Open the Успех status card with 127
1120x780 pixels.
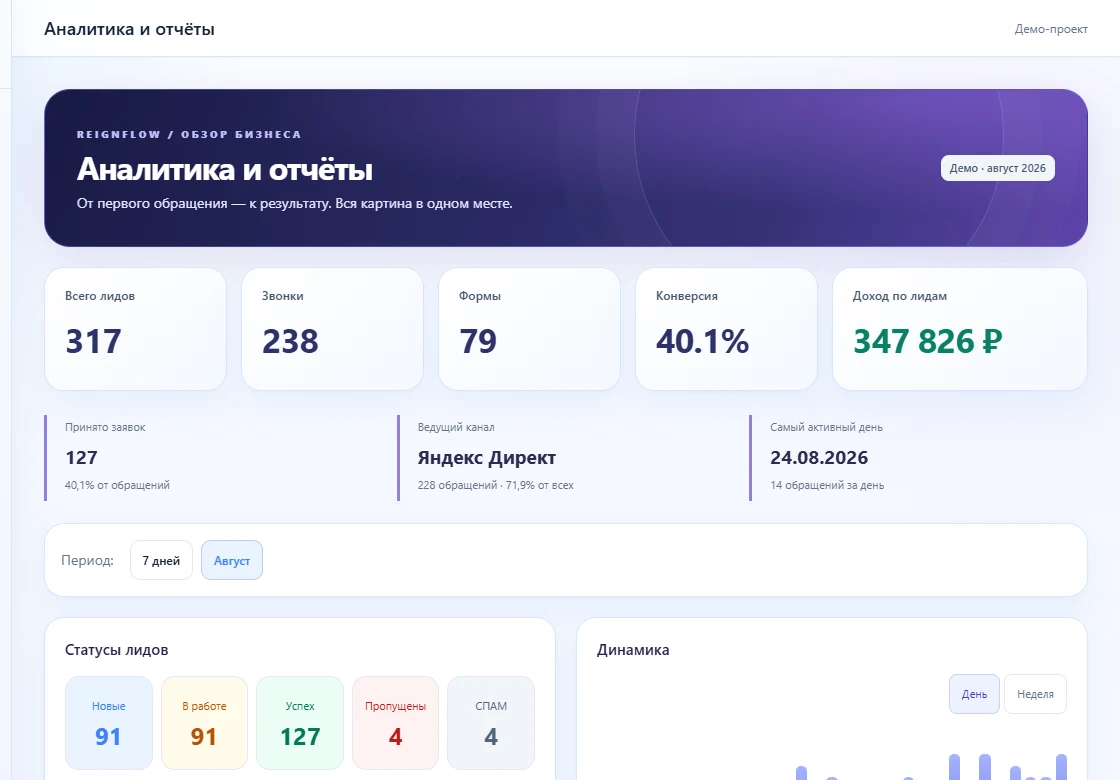coord(300,723)
